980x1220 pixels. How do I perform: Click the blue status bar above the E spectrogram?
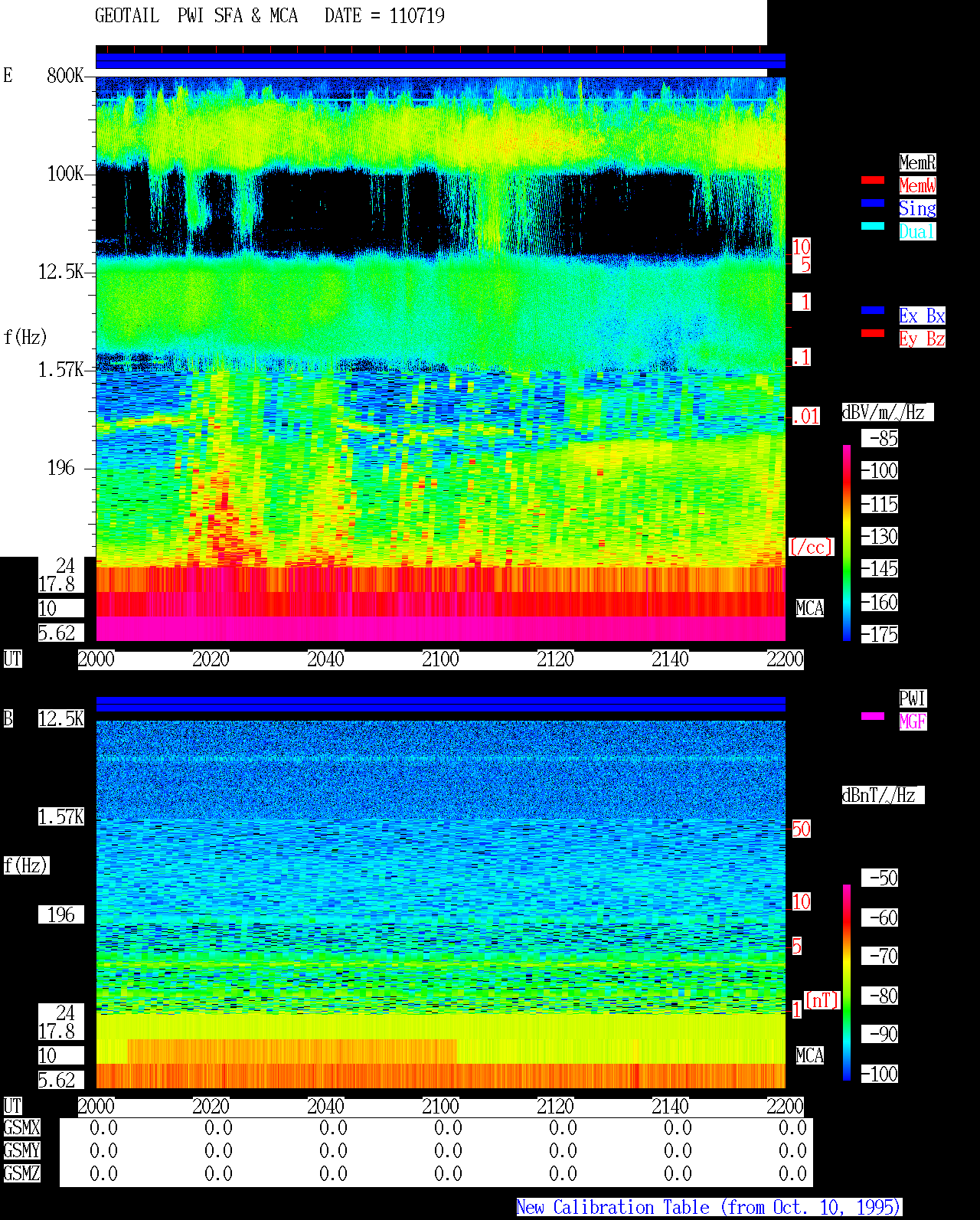[x=440, y=61]
